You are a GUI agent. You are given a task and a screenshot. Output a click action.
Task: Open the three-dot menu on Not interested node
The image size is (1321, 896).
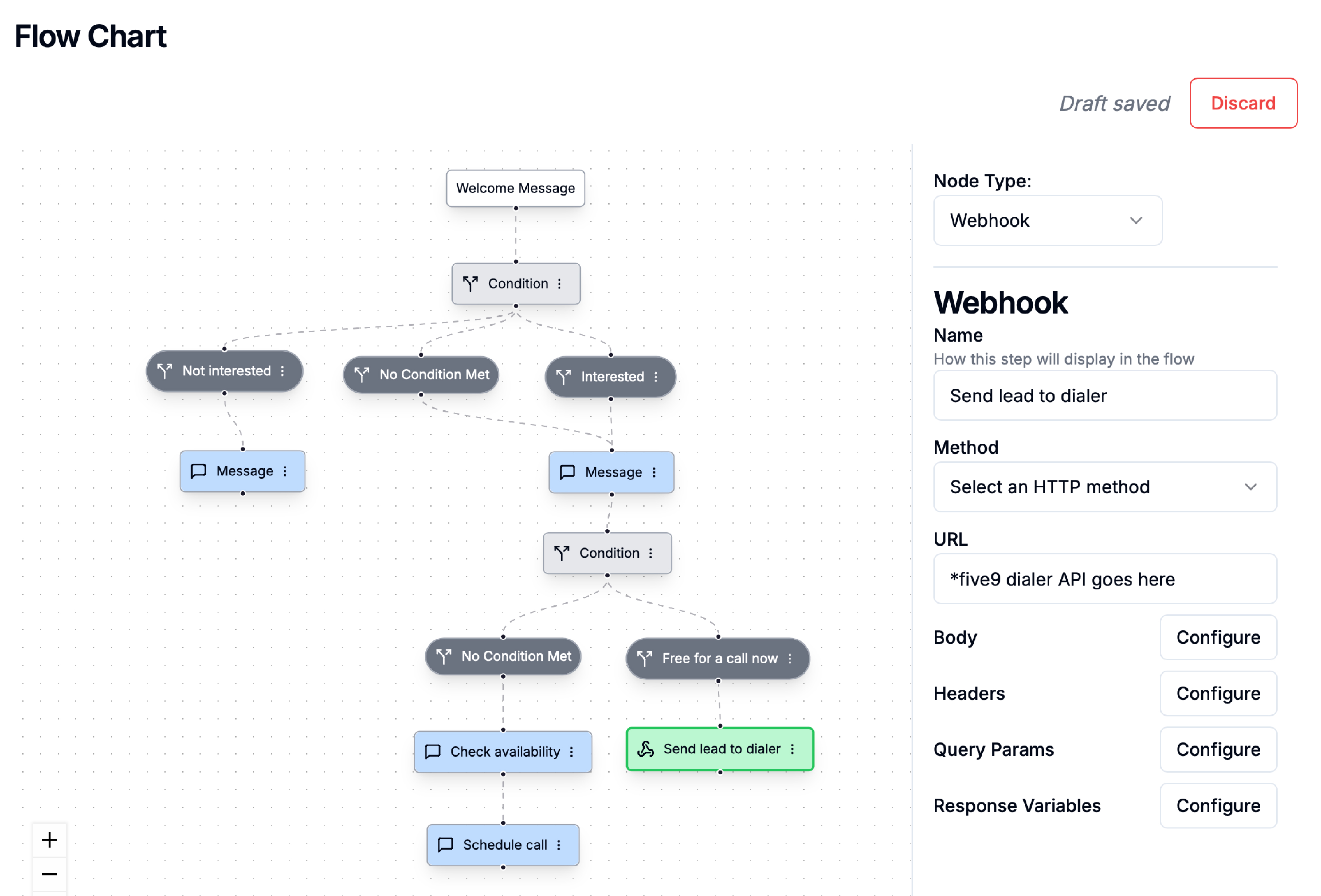[x=283, y=370]
